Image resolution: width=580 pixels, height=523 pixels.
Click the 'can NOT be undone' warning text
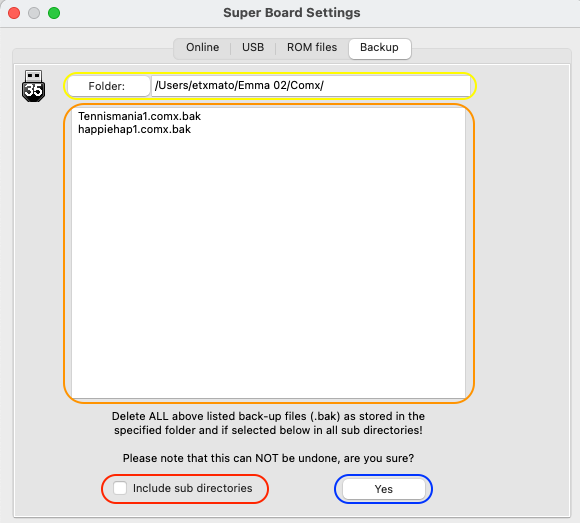(268, 458)
